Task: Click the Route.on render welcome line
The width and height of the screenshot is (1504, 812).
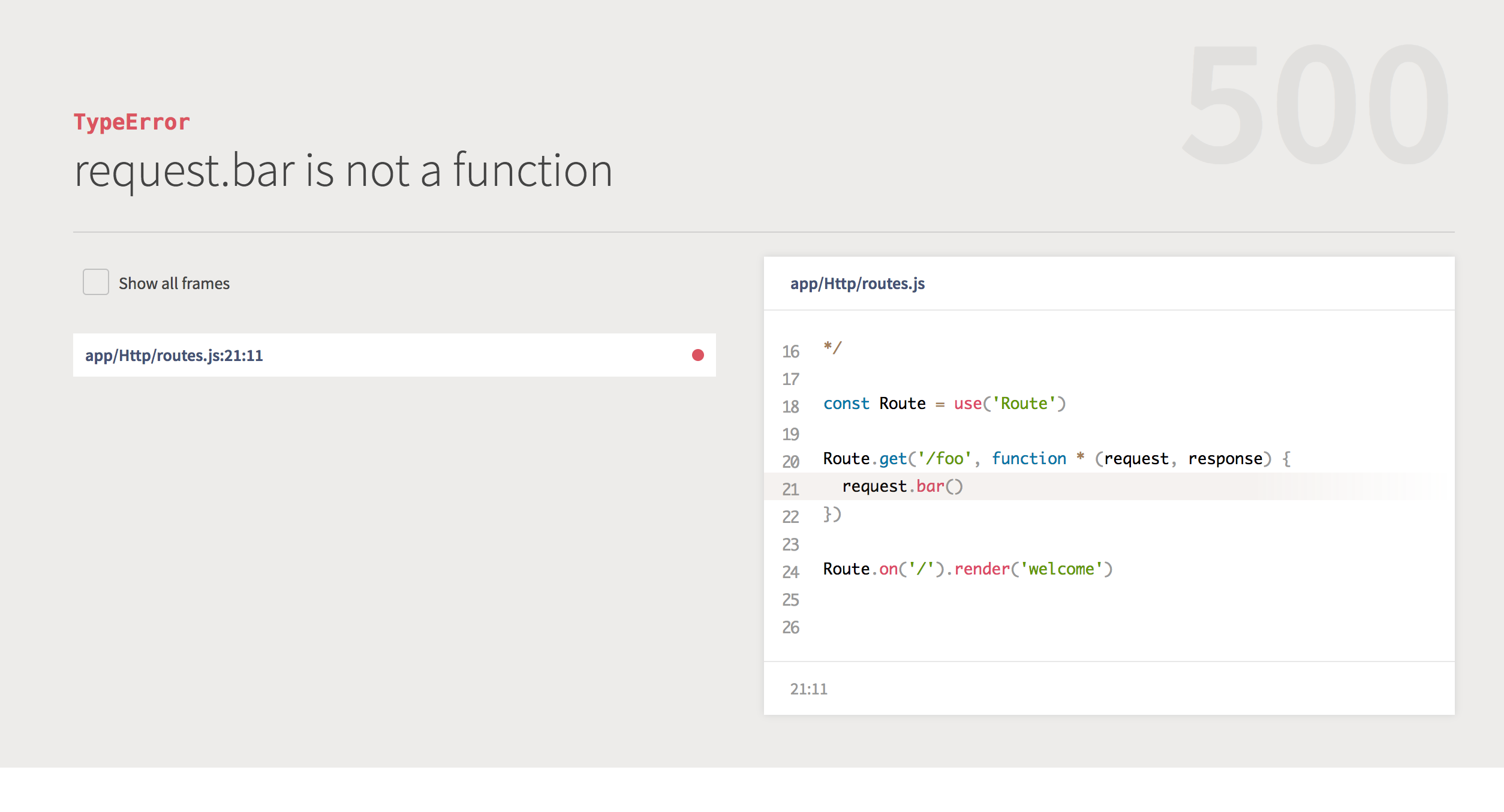Action: pos(967,569)
